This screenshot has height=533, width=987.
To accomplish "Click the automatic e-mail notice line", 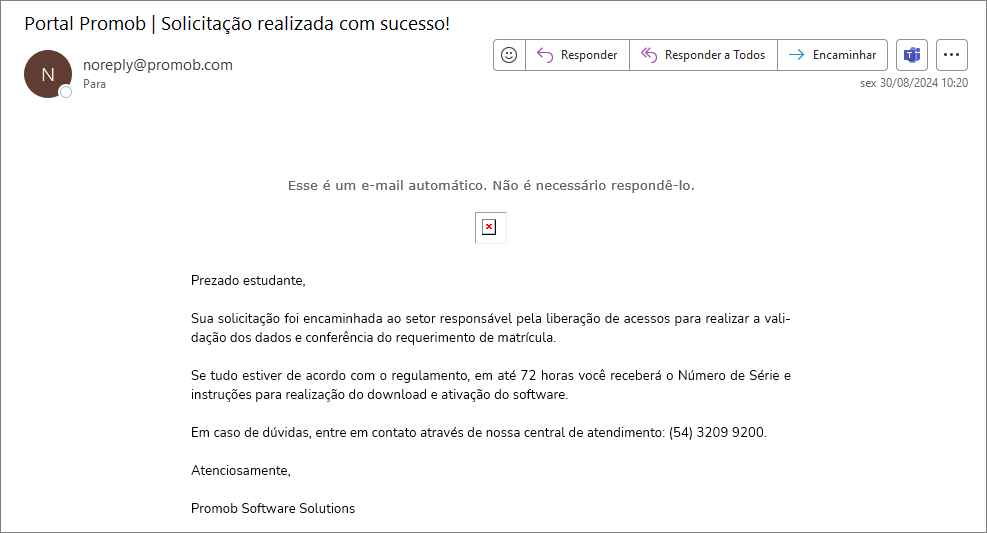I will click(x=491, y=186).
